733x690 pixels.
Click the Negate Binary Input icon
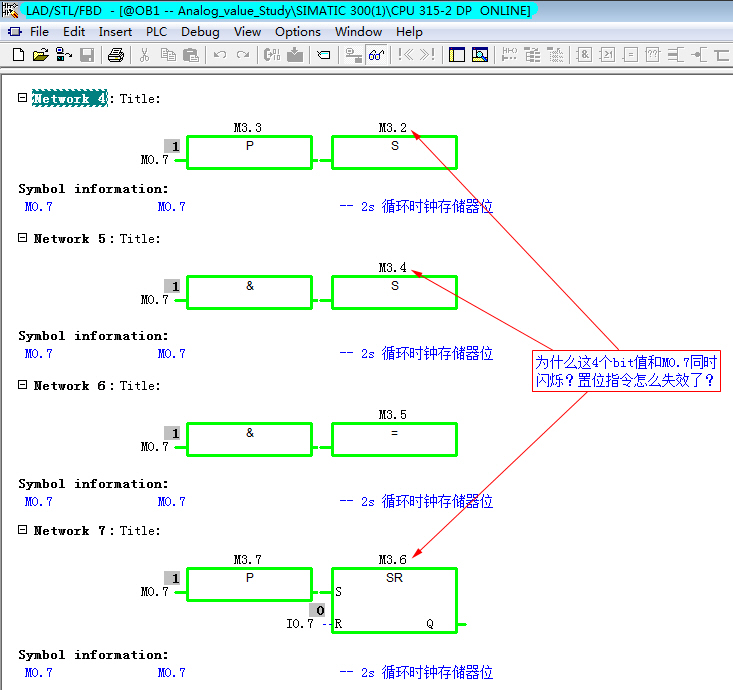coord(699,55)
